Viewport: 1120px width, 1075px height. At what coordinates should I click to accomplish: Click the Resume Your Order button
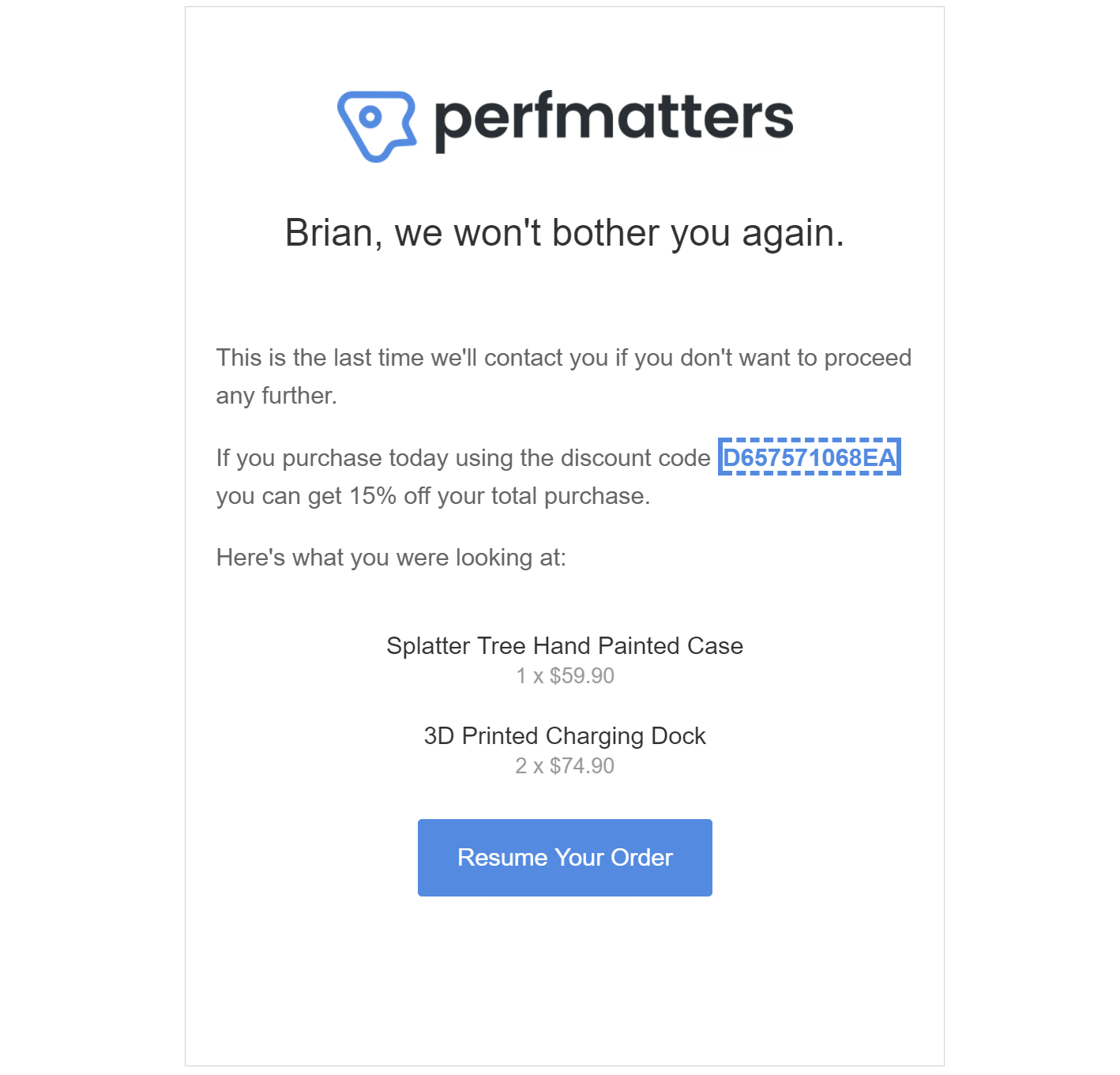tap(565, 857)
